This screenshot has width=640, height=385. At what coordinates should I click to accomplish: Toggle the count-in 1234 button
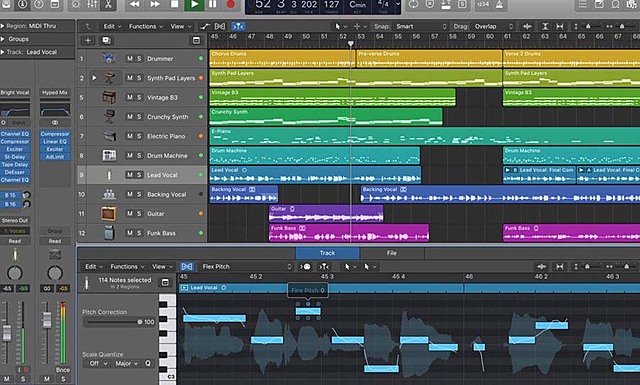(483, 4)
